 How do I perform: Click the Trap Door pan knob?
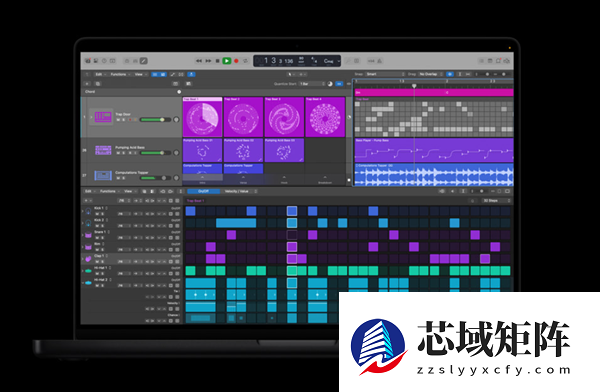click(176, 119)
